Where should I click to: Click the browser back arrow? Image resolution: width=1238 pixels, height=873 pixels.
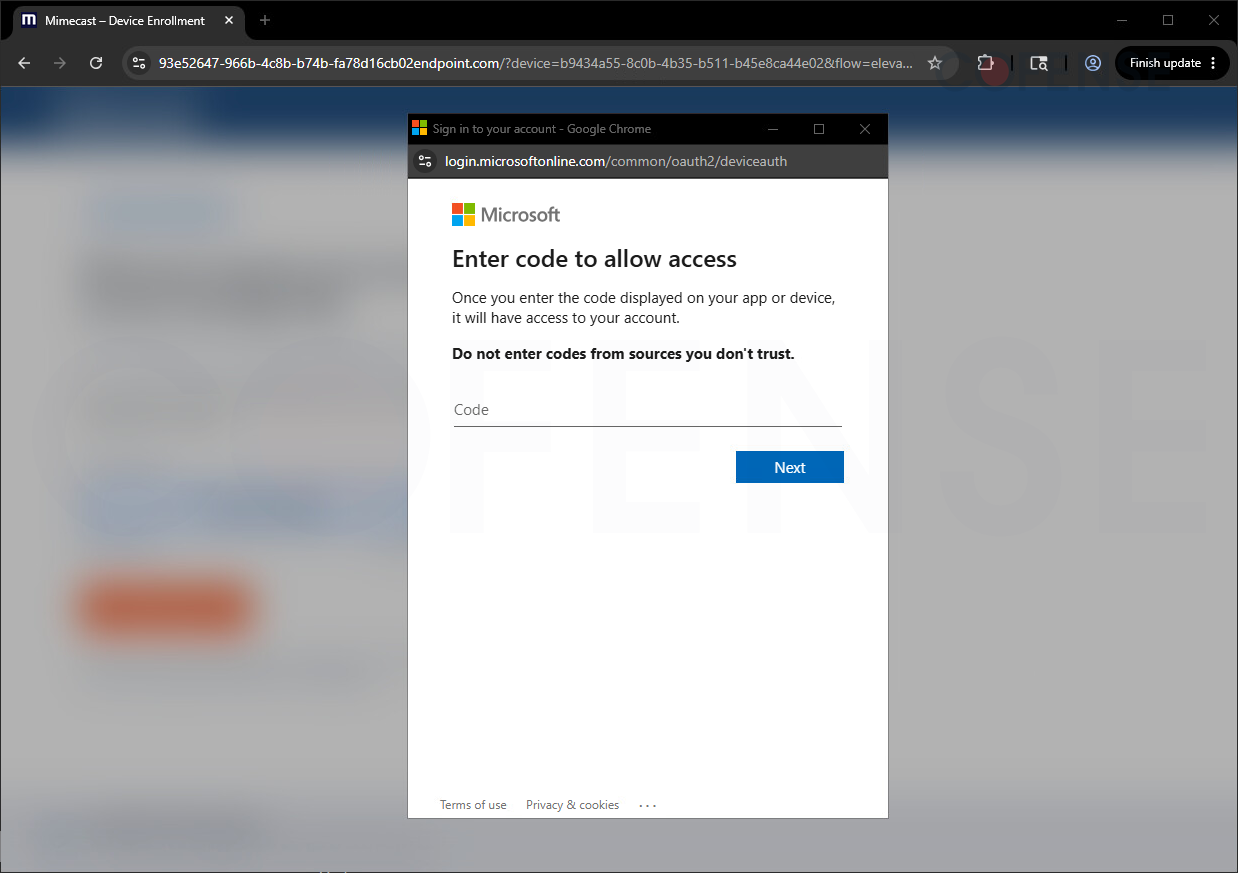pyautogui.click(x=24, y=63)
